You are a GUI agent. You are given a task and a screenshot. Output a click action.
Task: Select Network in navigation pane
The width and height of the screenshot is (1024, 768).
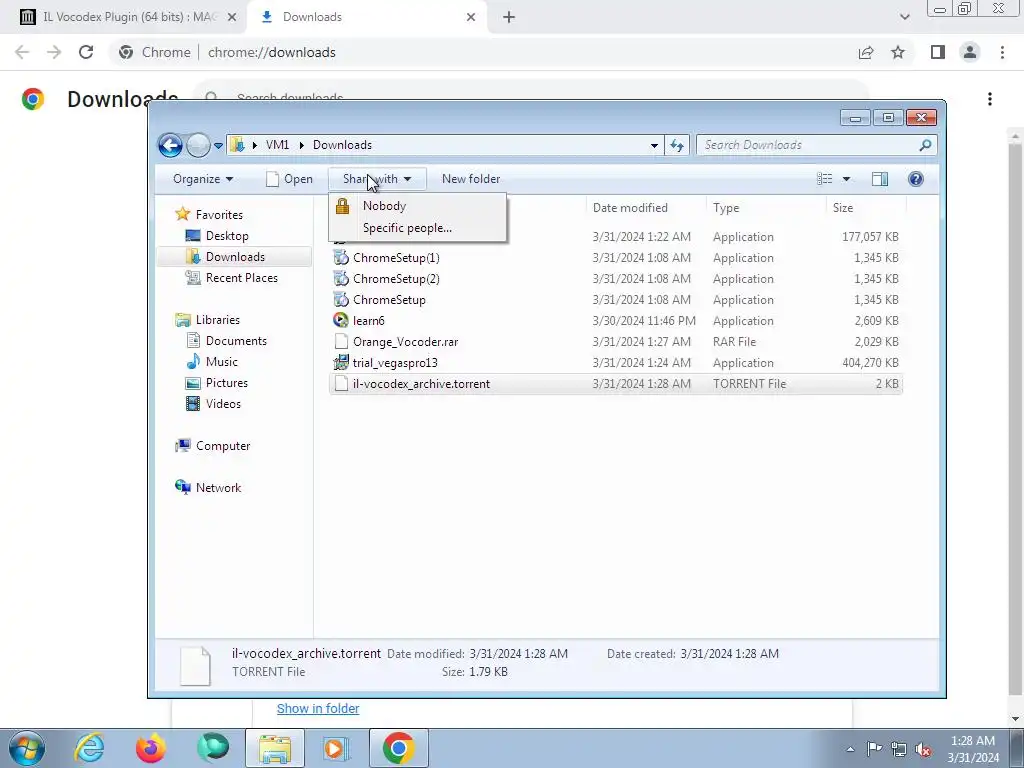218,487
